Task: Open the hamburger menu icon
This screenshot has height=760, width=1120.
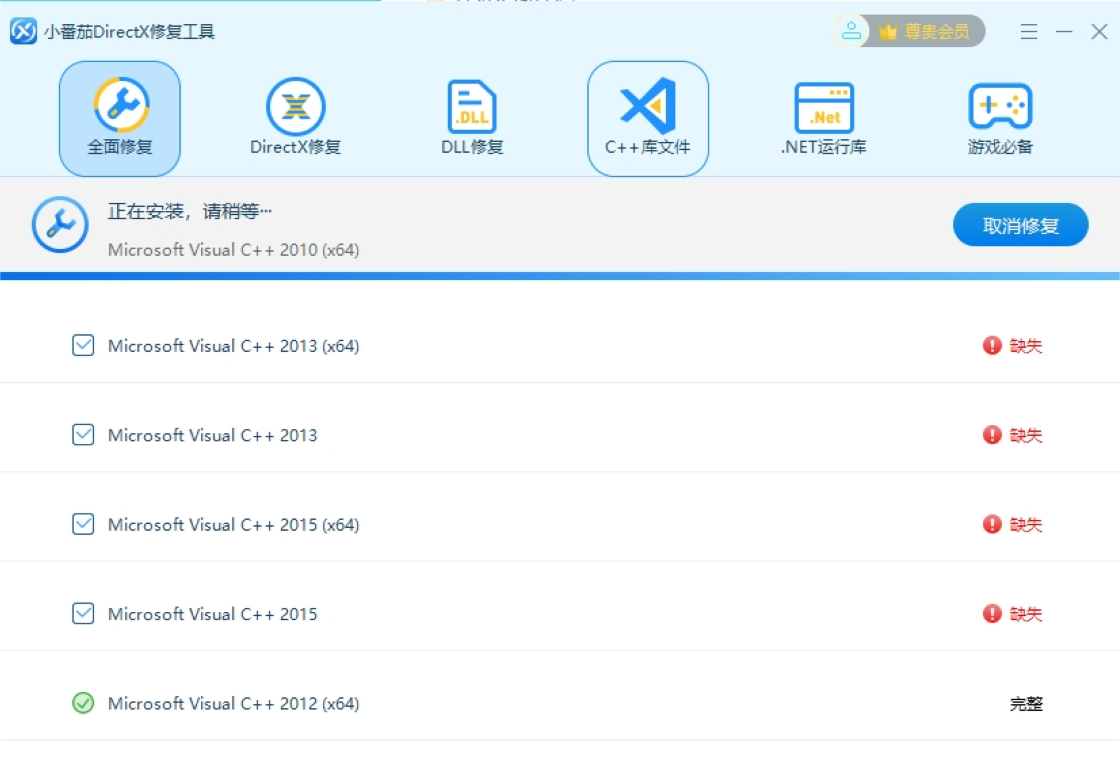Action: pyautogui.click(x=1029, y=31)
